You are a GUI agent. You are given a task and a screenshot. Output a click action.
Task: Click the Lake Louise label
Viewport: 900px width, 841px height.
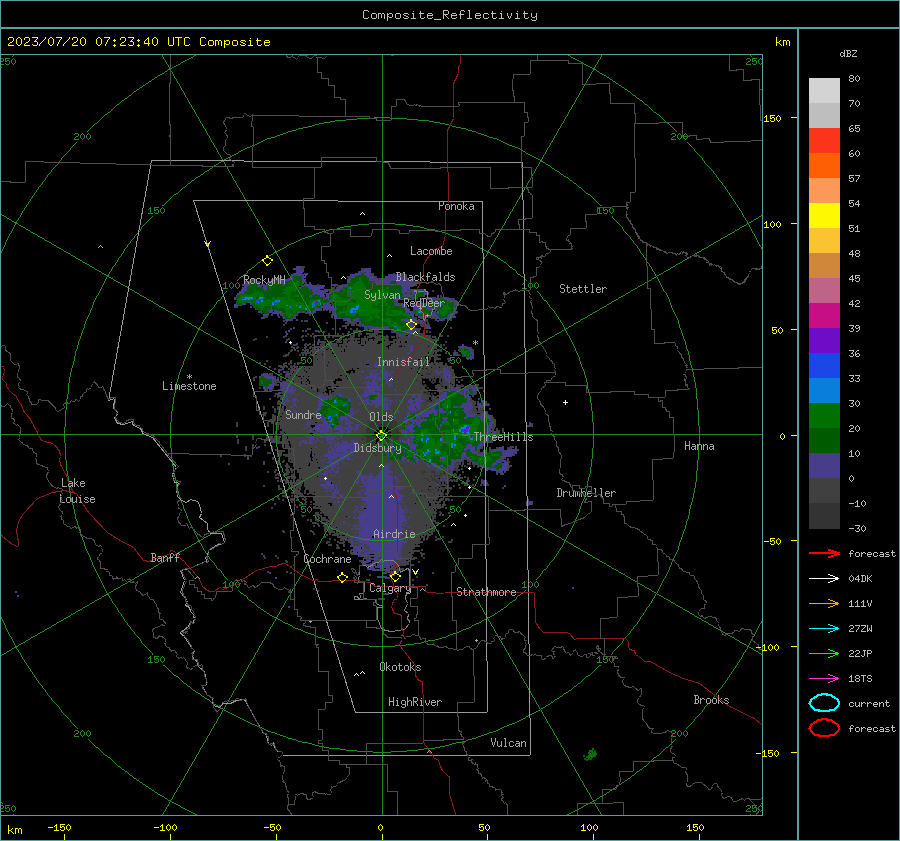(x=77, y=491)
